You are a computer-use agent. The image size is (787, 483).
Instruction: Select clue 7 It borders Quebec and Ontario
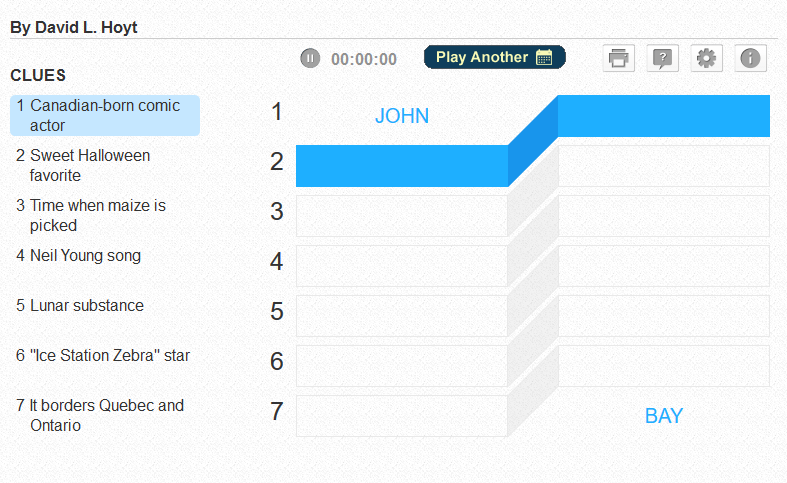pos(105,415)
